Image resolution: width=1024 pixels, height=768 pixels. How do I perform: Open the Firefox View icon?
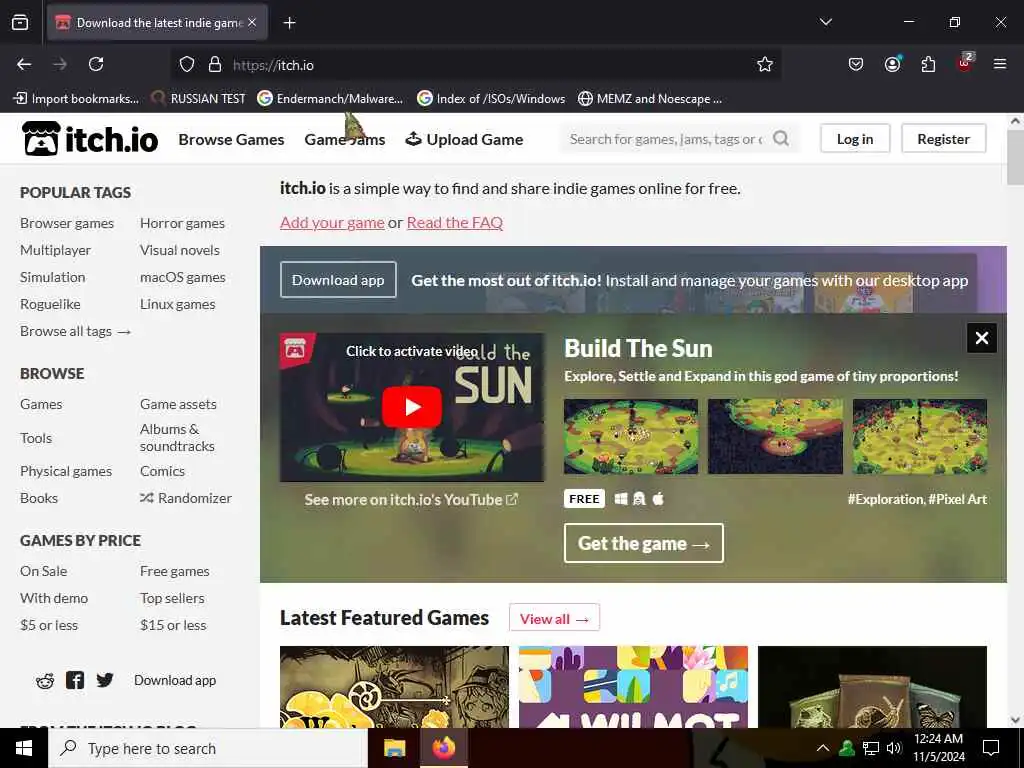coord(20,22)
